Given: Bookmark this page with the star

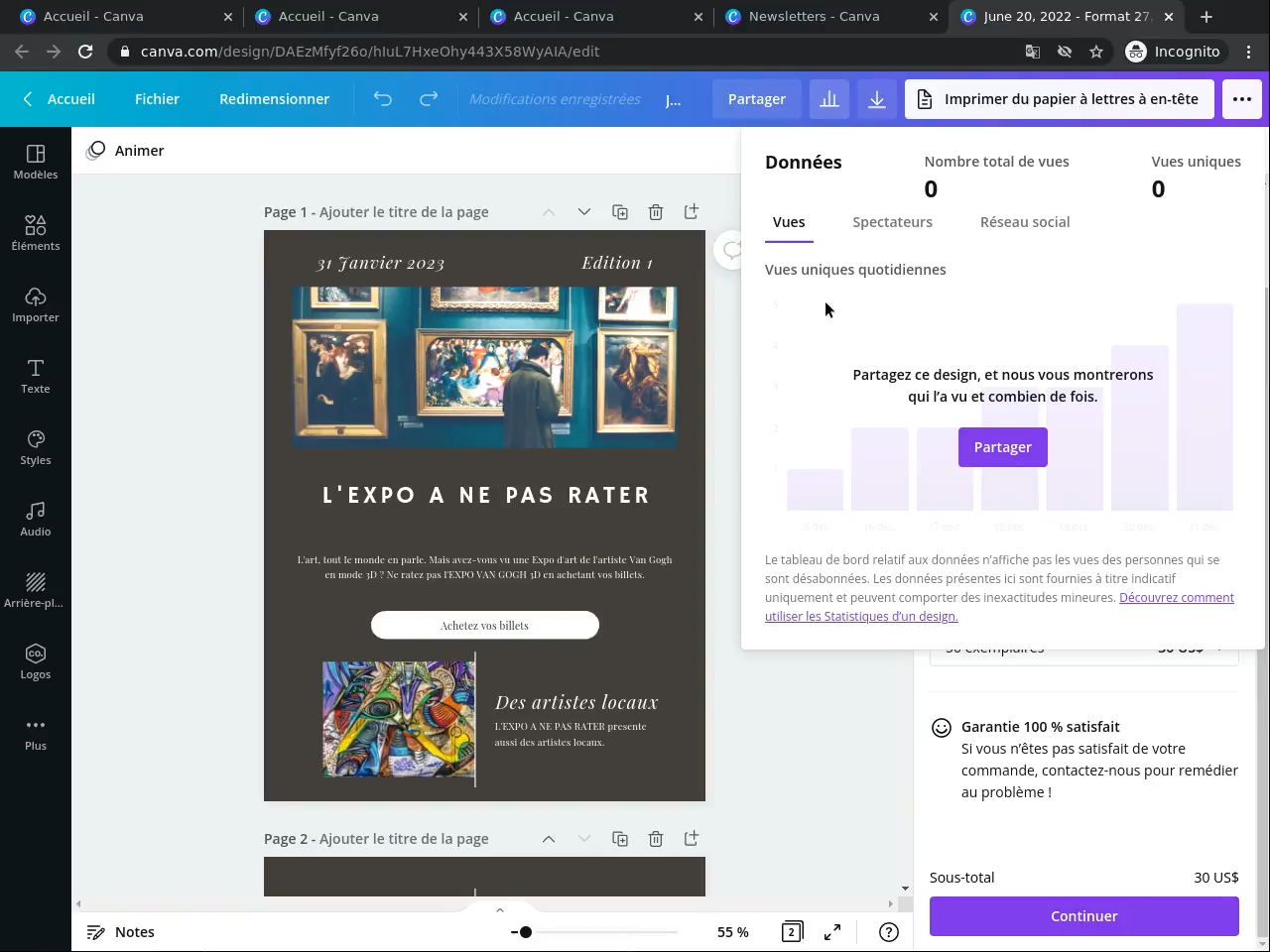Looking at the screenshot, I should coord(1096,52).
